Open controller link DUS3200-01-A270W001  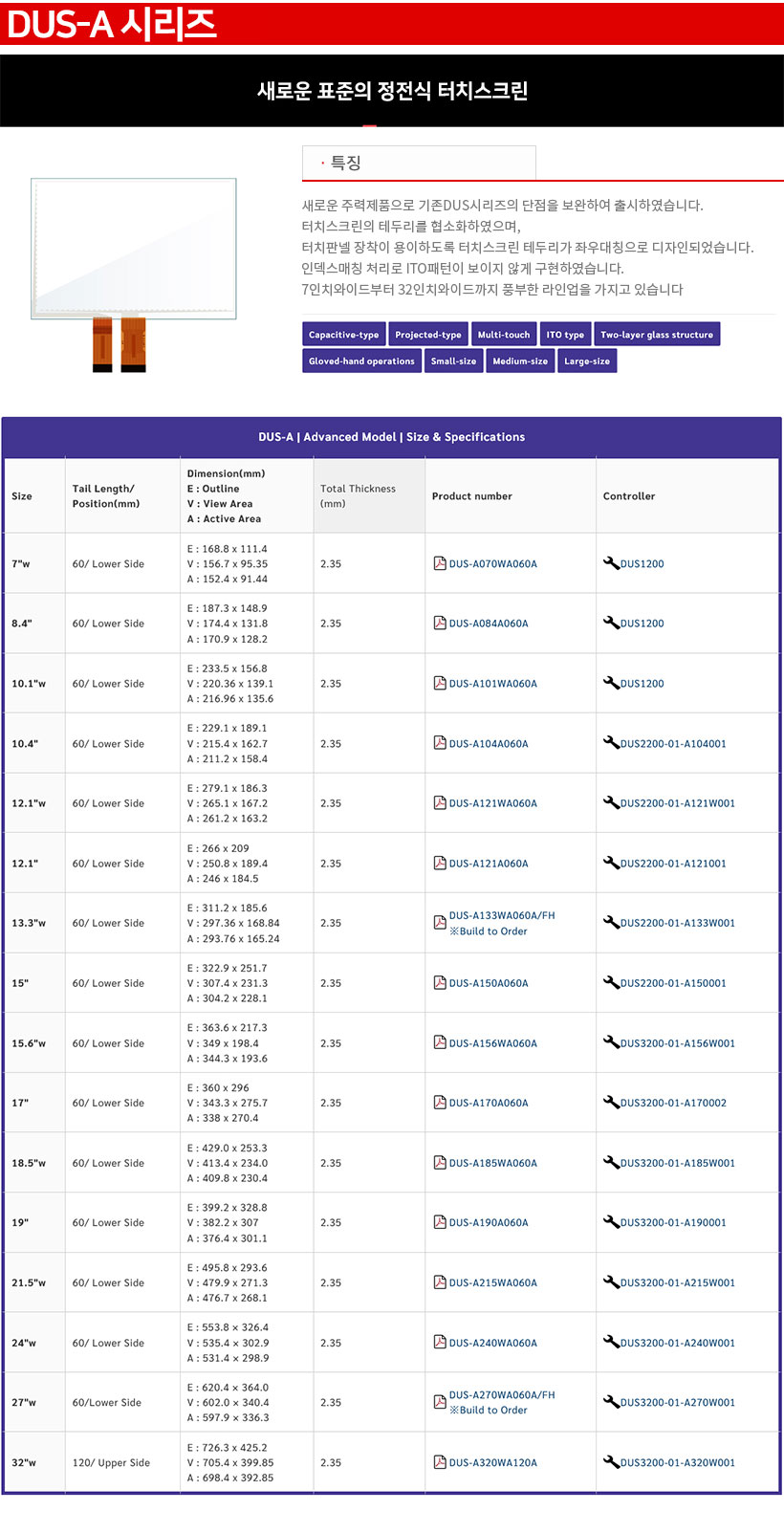point(678,1403)
